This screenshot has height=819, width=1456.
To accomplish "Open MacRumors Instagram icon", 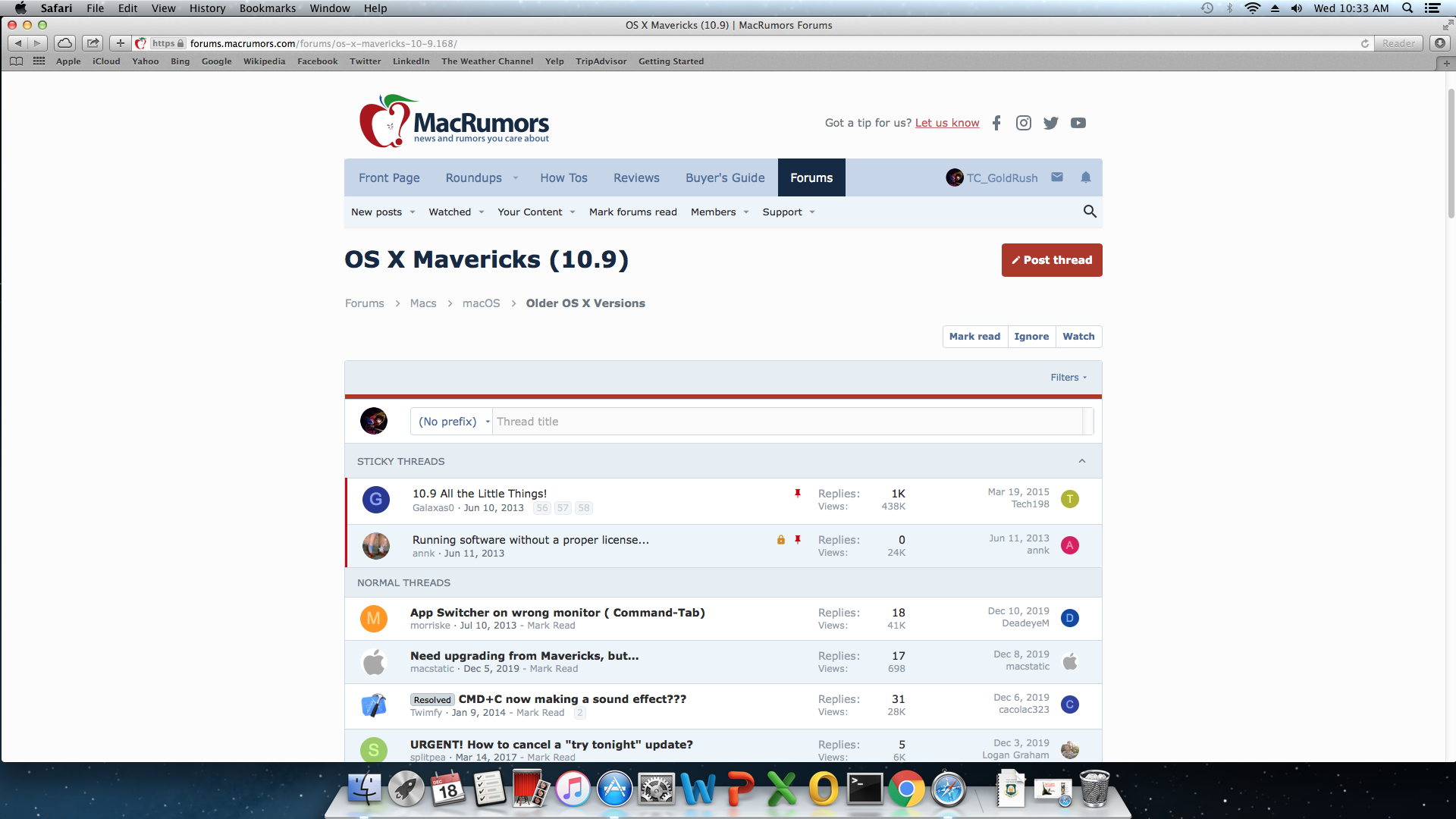I will pos(1023,123).
